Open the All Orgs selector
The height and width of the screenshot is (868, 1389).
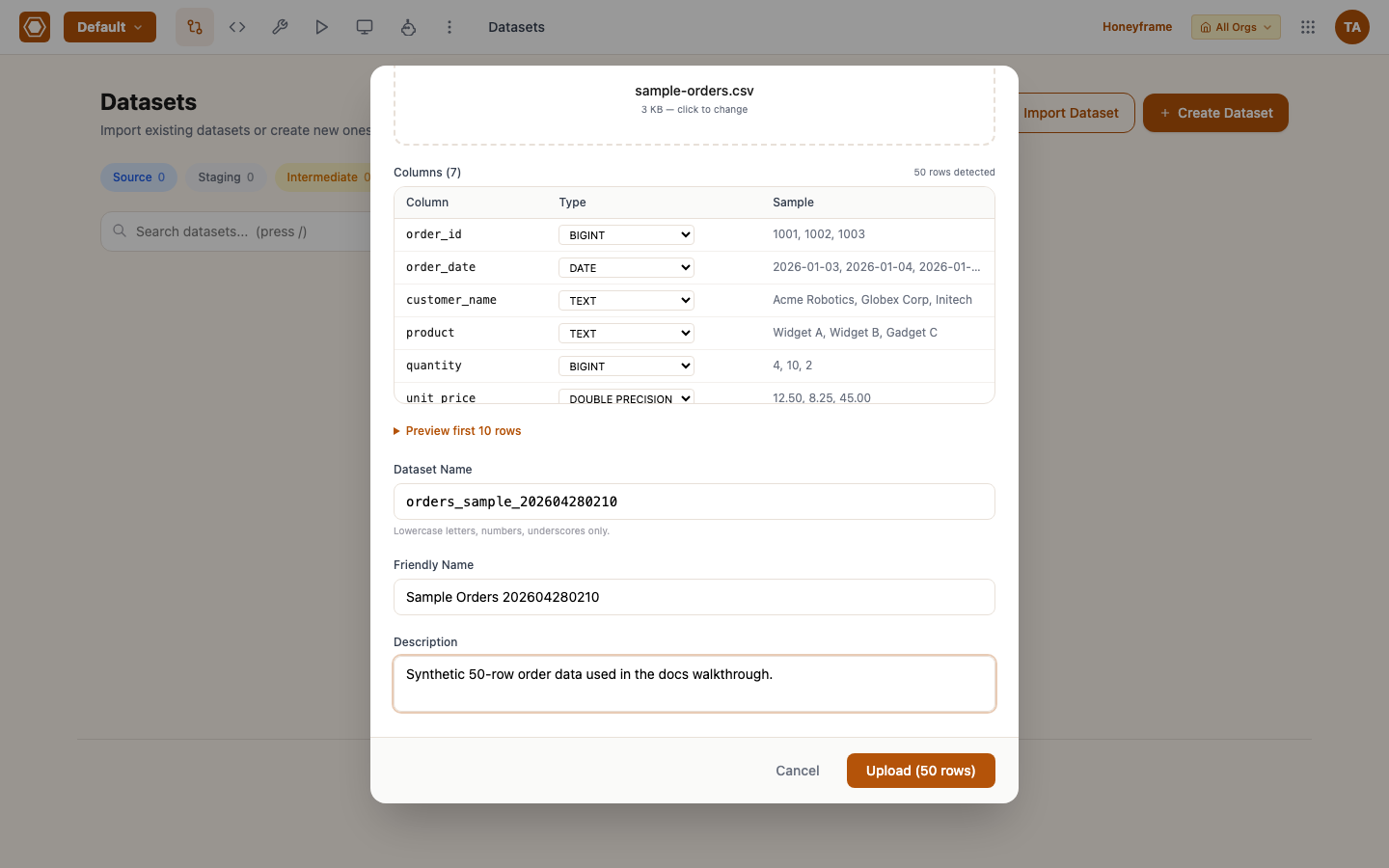[x=1236, y=27]
